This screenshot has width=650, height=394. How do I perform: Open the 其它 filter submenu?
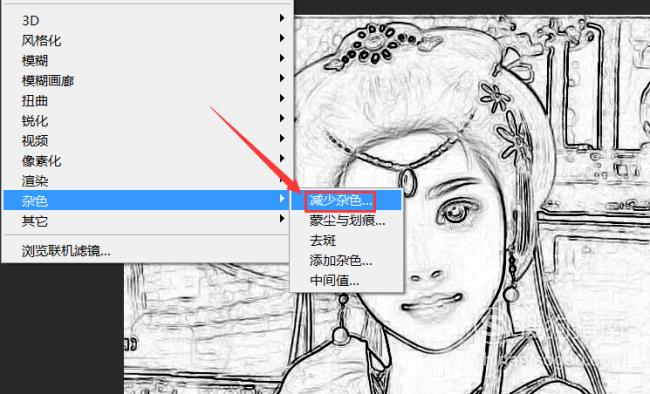click(x=146, y=221)
